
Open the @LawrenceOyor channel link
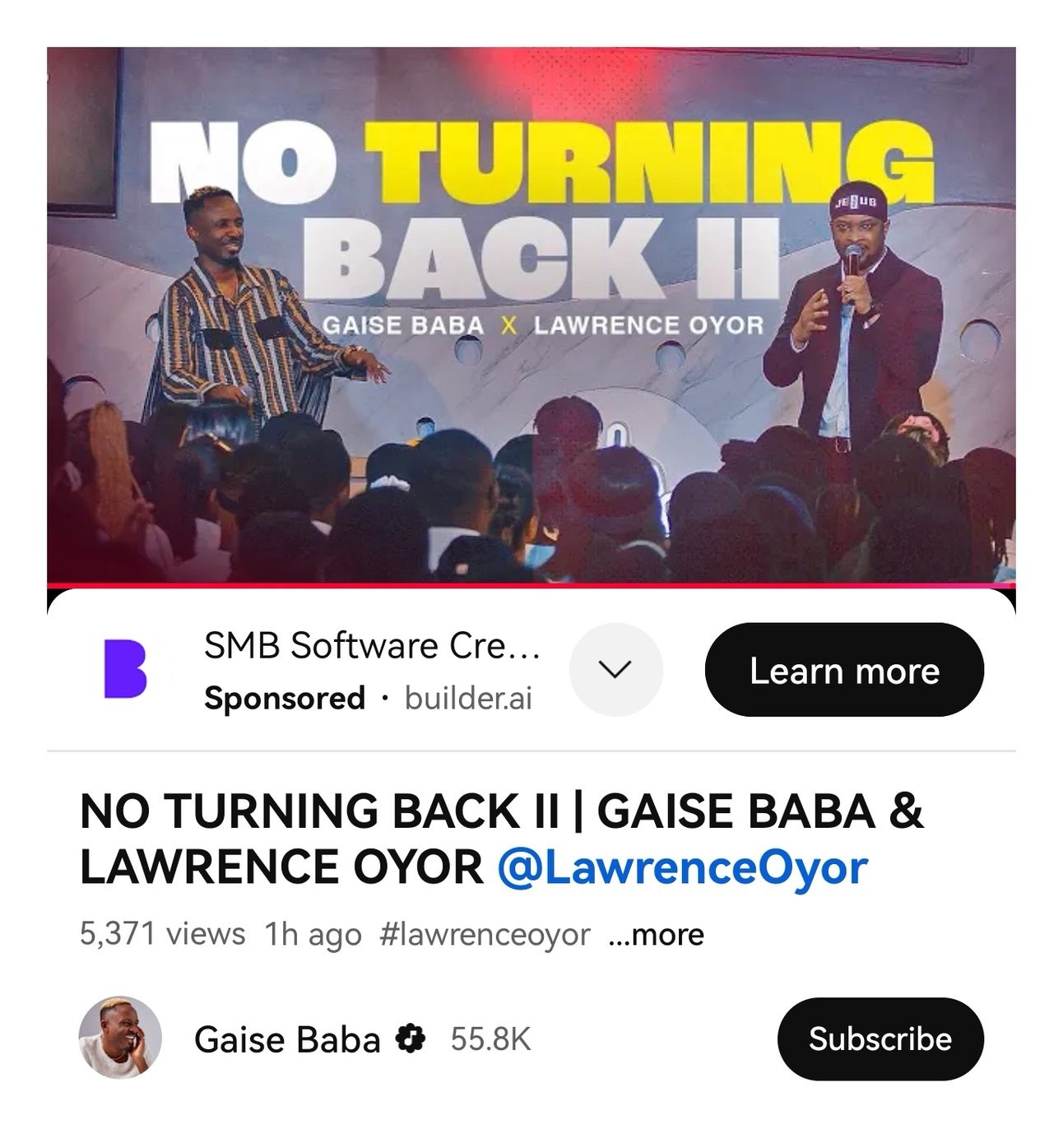(683, 867)
